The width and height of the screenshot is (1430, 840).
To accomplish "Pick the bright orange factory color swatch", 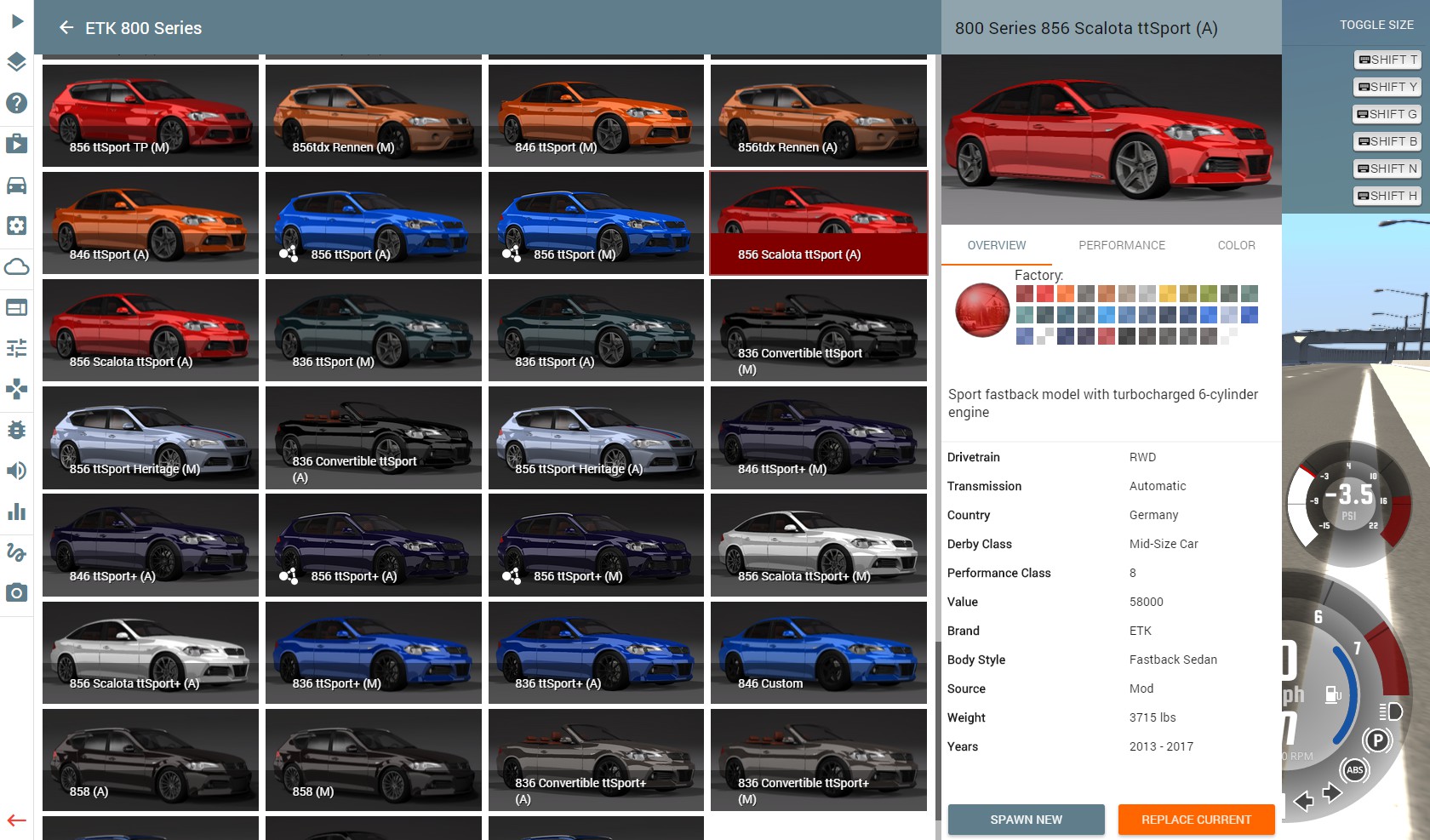I will coord(1066,294).
